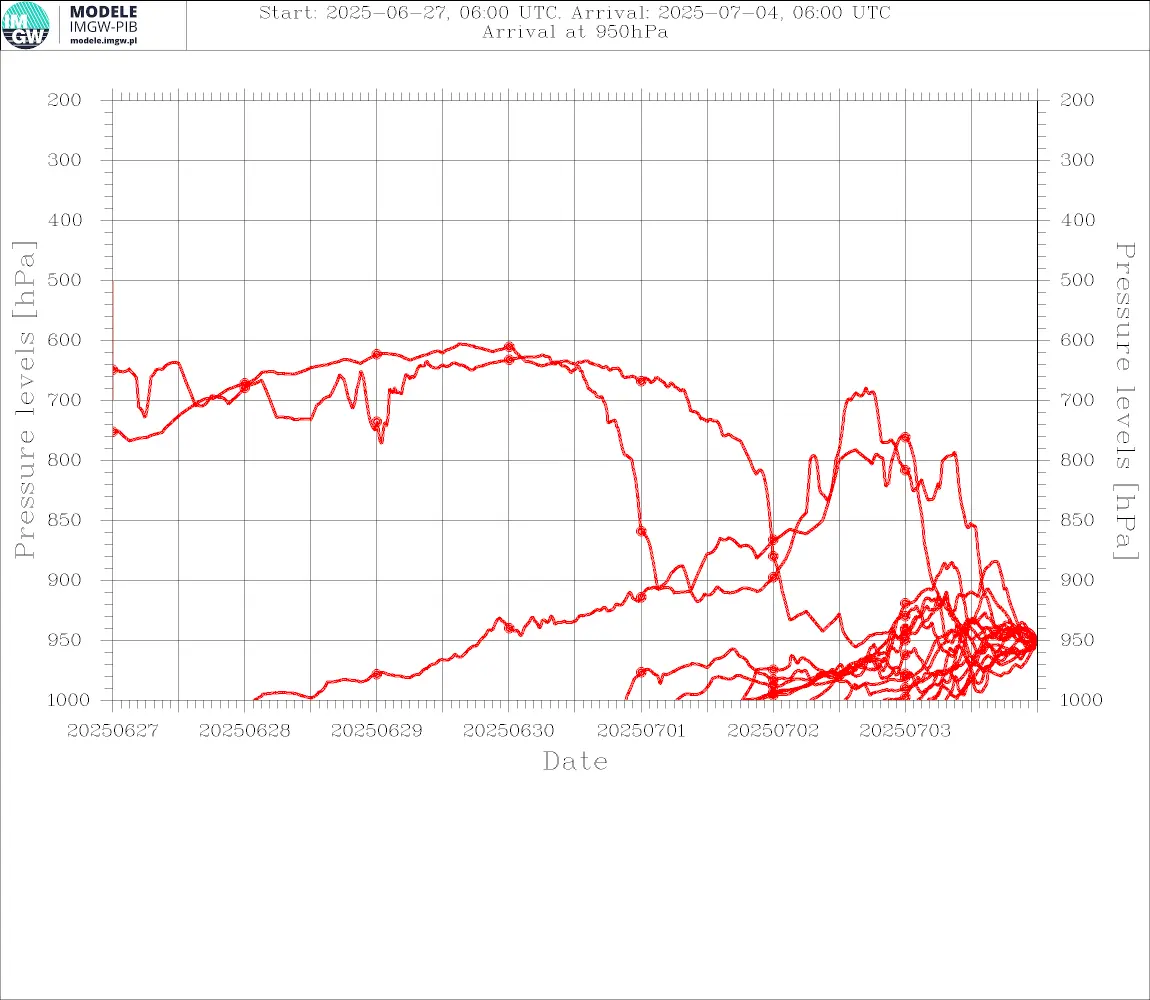Click the left-axis 400 pressure label
1150x1000 pixels.
pyautogui.click(x=65, y=220)
